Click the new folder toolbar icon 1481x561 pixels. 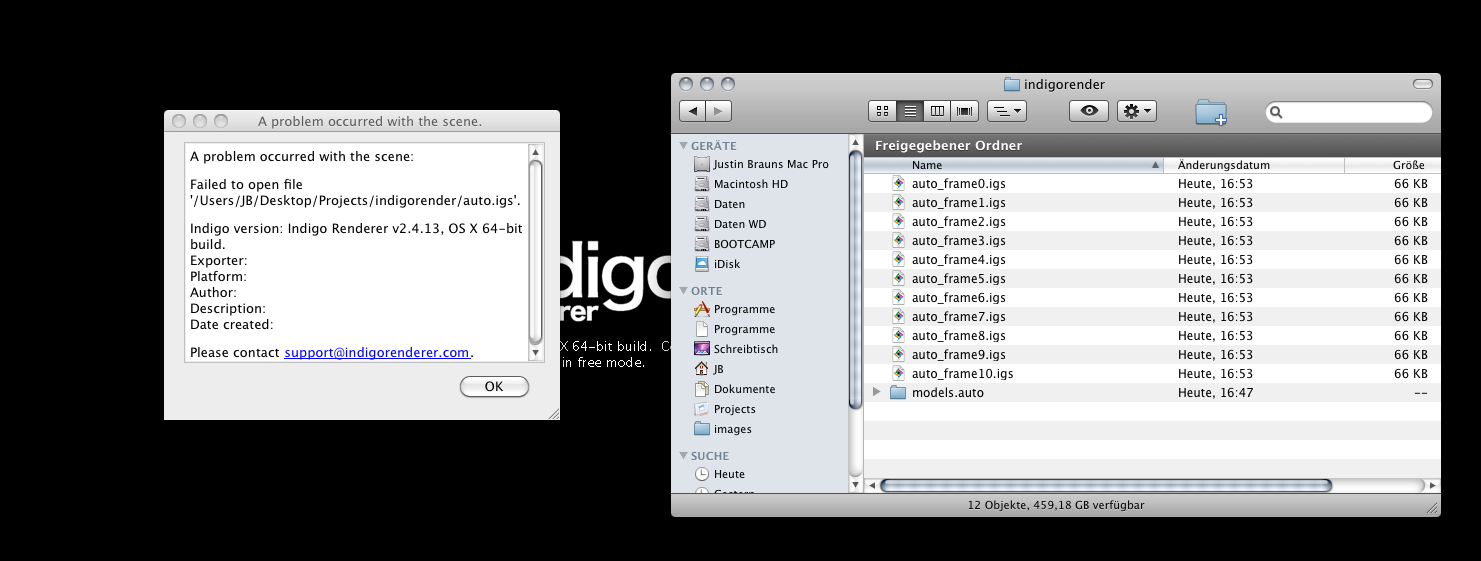[x=1211, y=112]
